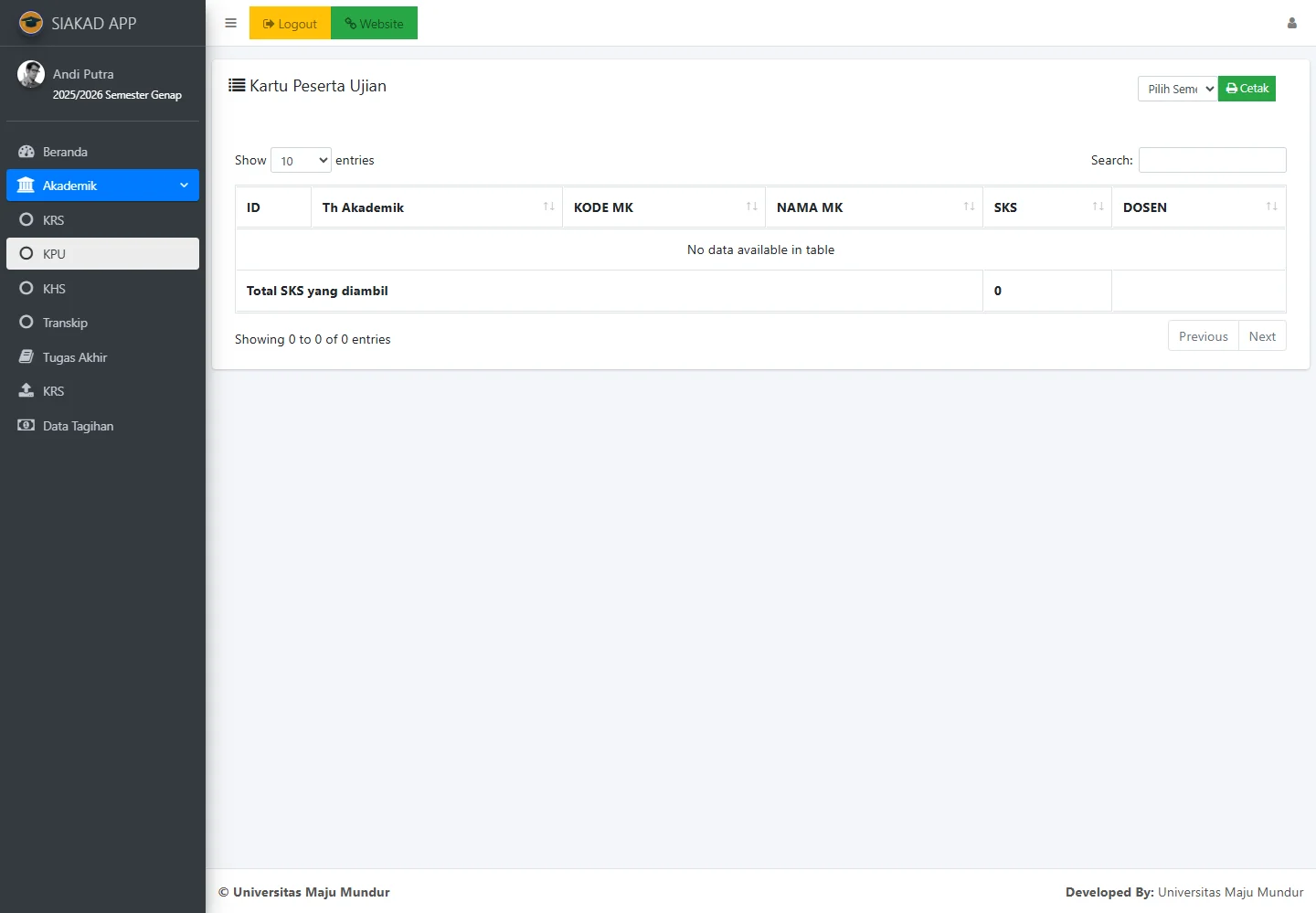Open the green Website link button

(374, 24)
